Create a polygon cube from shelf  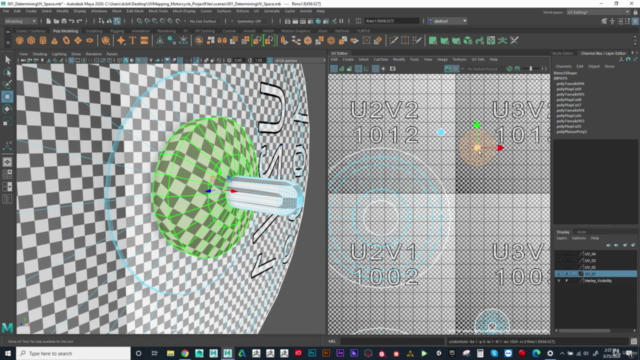coord(31,40)
